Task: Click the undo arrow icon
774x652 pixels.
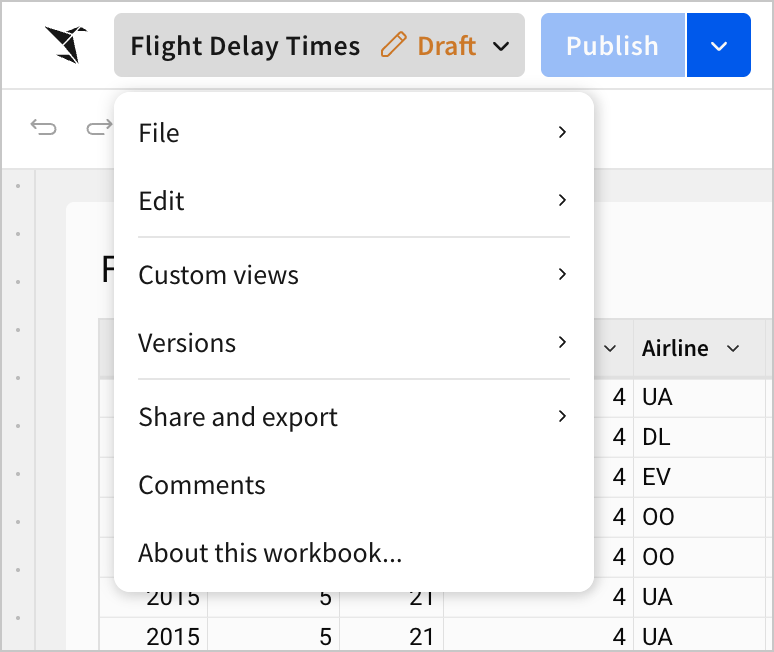Action: pyautogui.click(x=43, y=127)
